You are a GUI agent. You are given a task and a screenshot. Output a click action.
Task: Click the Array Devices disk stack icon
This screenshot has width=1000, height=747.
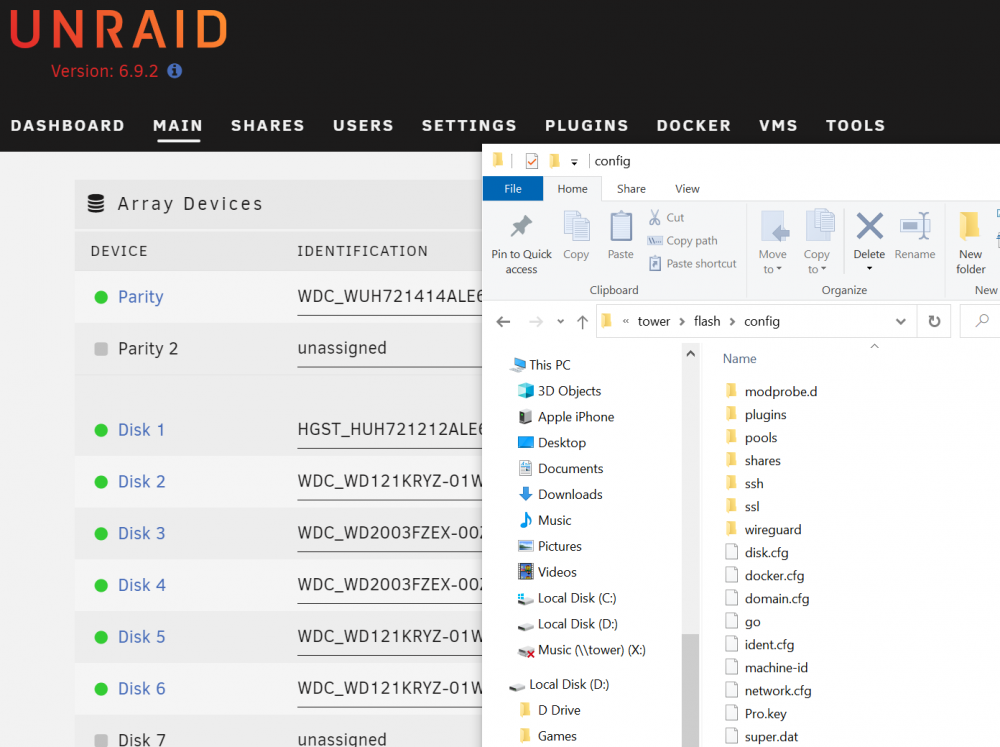[x=96, y=203]
